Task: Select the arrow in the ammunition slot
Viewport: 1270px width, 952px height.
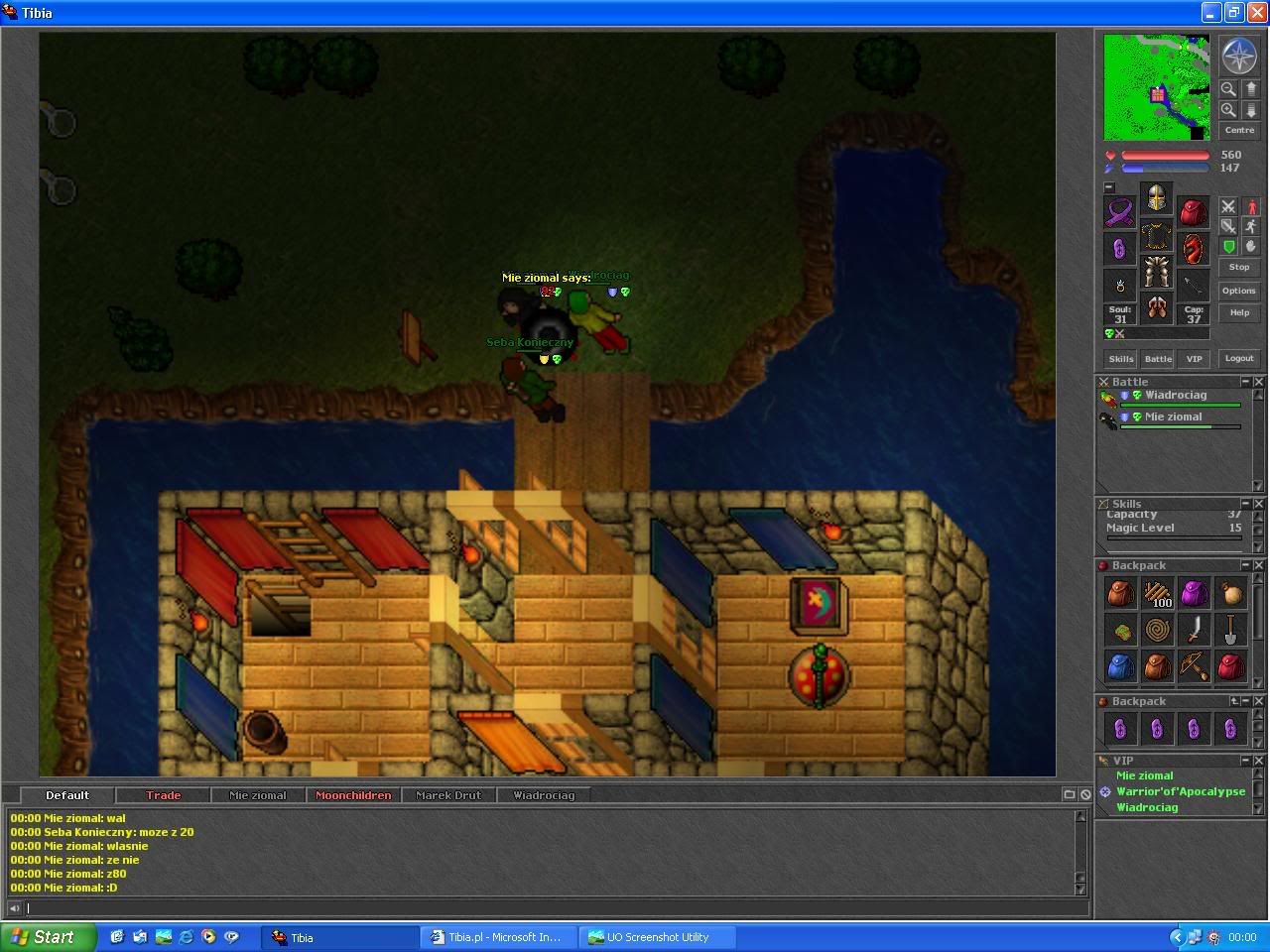Action: 1193,286
